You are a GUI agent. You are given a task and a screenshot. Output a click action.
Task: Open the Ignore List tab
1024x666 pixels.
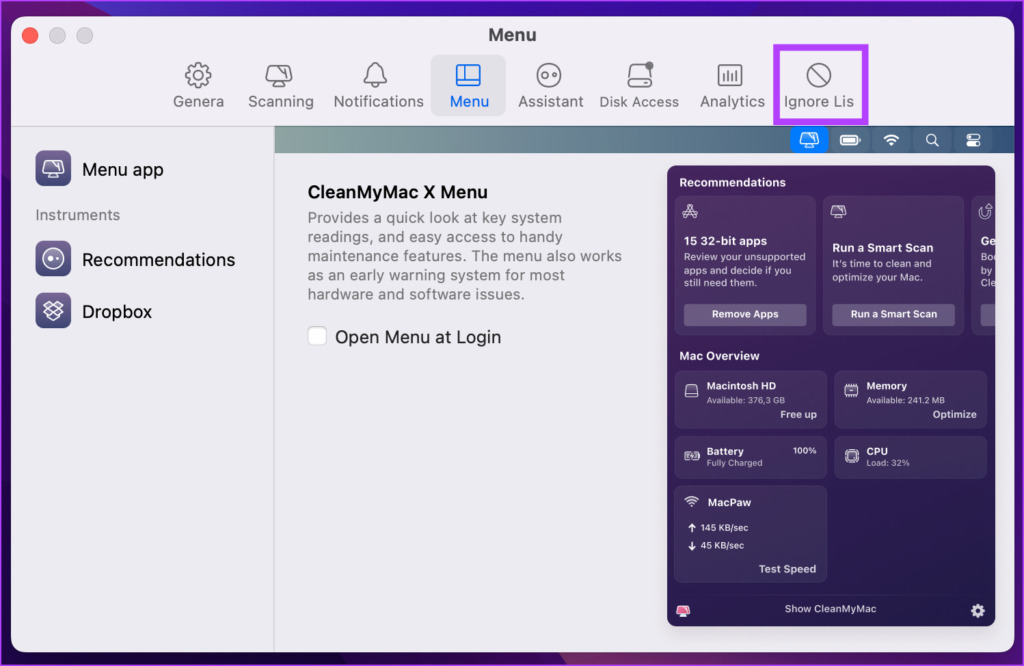point(819,86)
